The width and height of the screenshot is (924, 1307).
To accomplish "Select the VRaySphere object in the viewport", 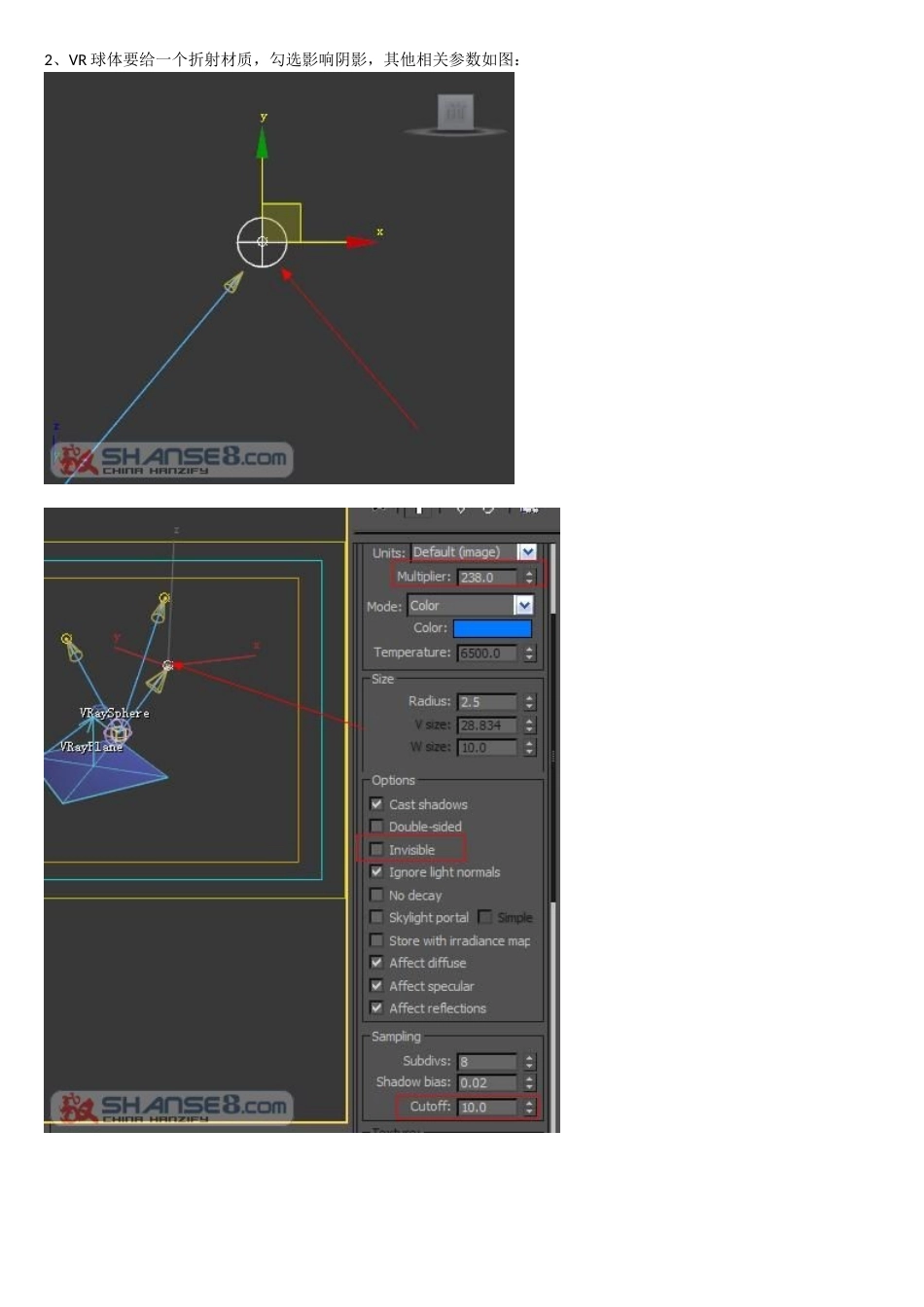I will (114, 713).
